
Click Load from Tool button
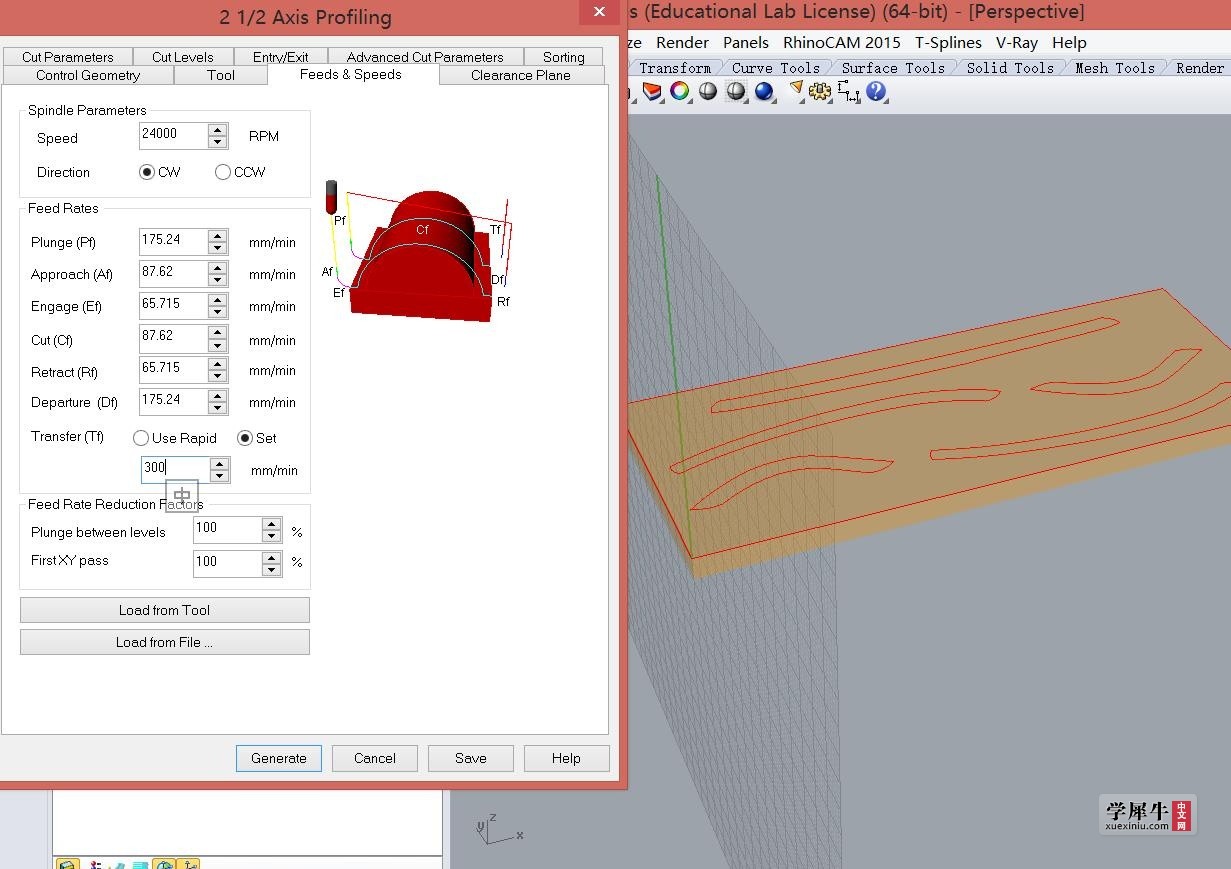pos(165,610)
